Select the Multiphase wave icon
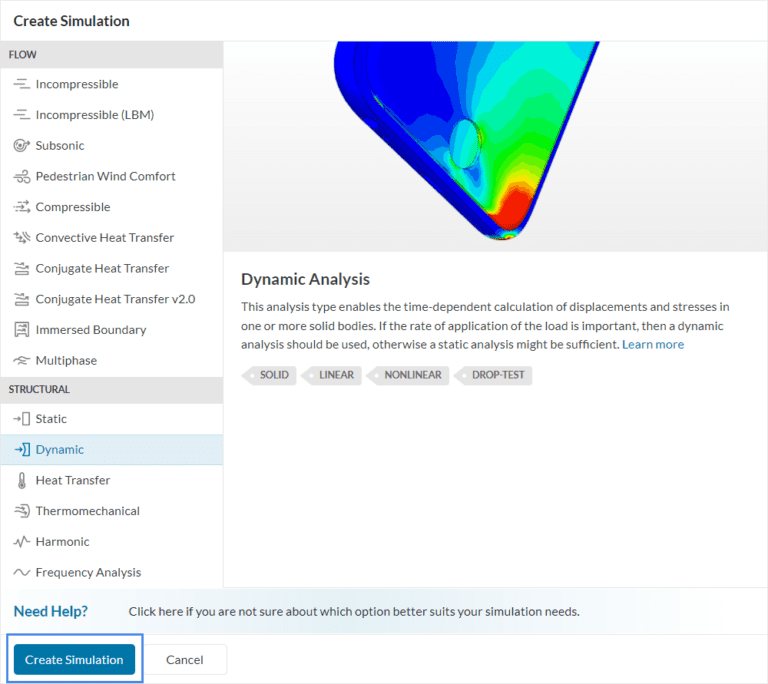The width and height of the screenshot is (768, 684). [x=21, y=361]
